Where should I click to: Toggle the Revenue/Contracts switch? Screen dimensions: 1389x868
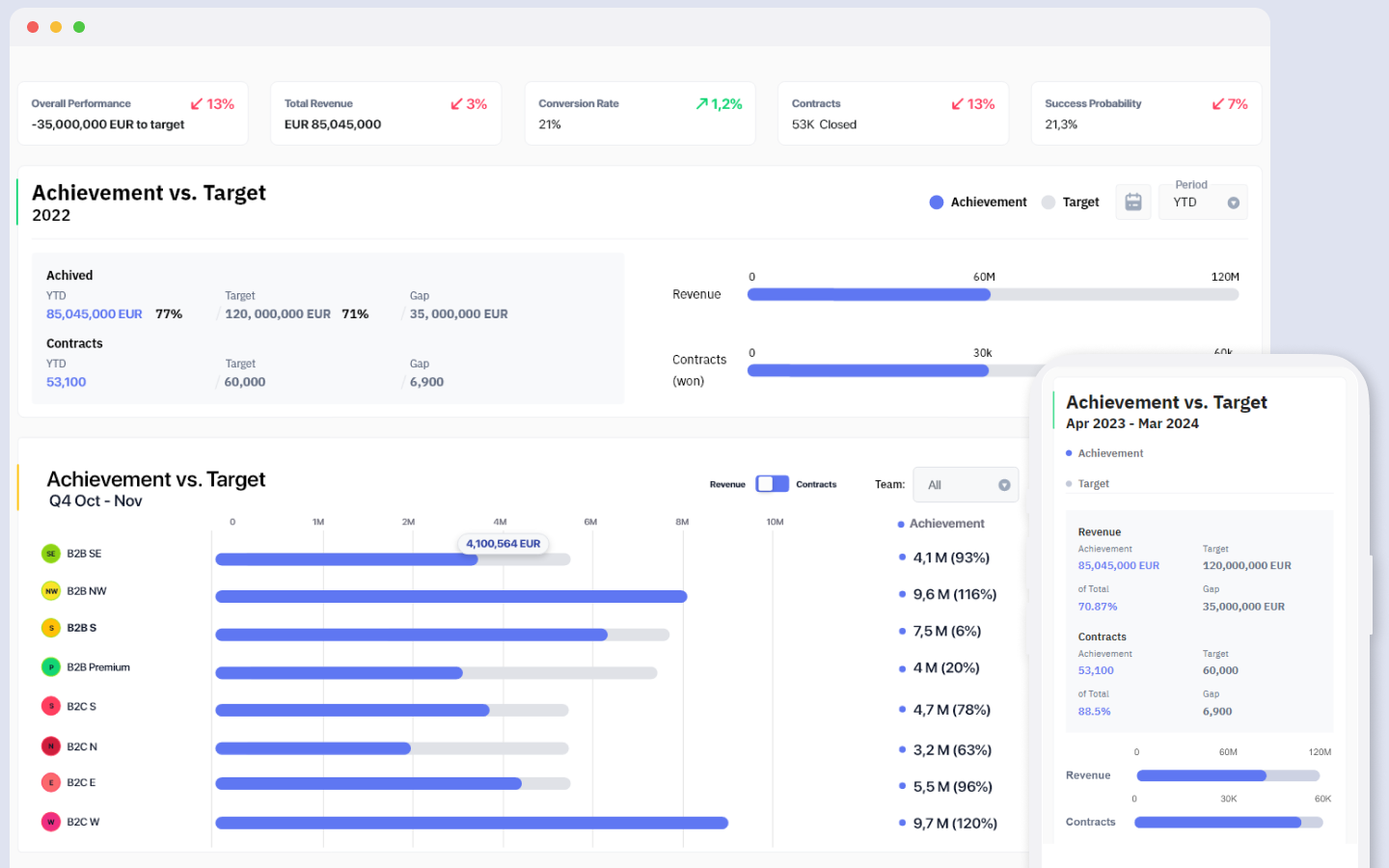772,484
